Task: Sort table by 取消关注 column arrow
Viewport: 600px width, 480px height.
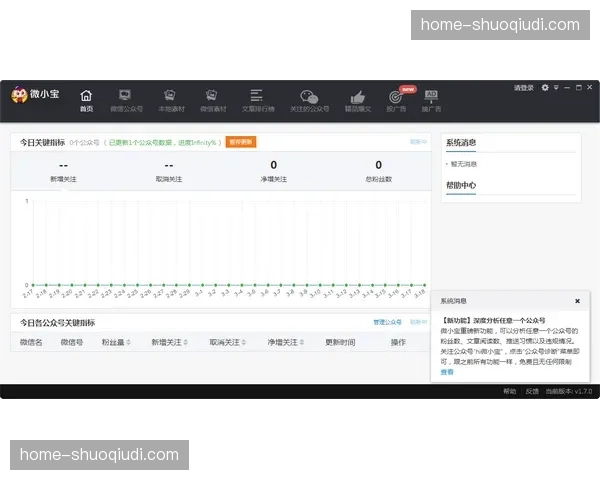Action: point(244,342)
